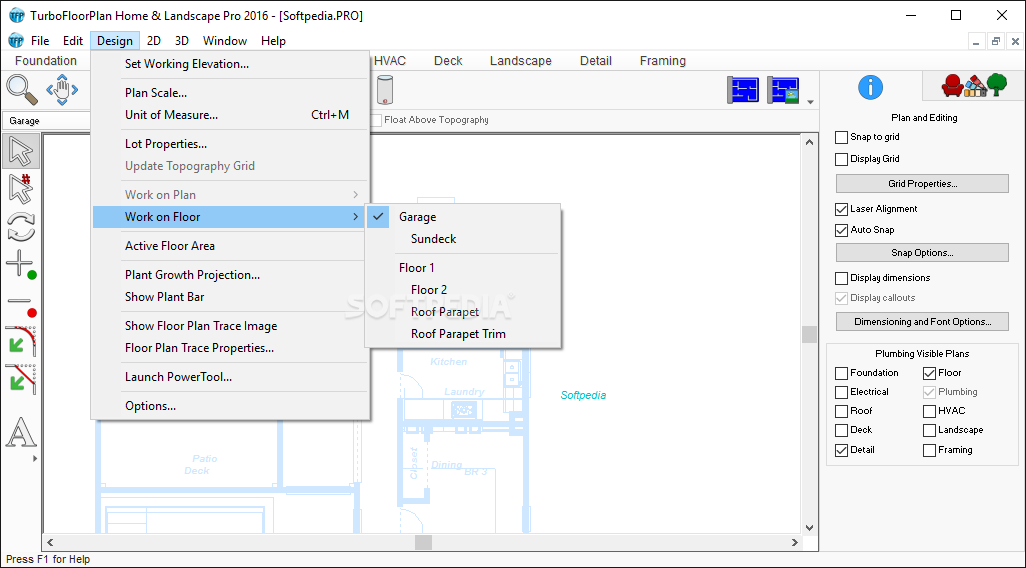
Task: Check Electrical visible plan
Action: click(841, 393)
